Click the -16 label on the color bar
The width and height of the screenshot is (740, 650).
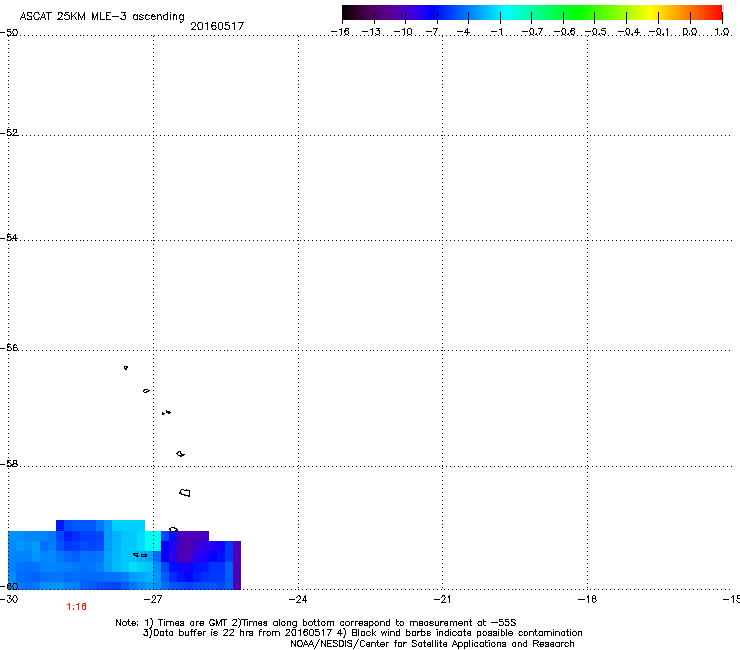point(340,32)
